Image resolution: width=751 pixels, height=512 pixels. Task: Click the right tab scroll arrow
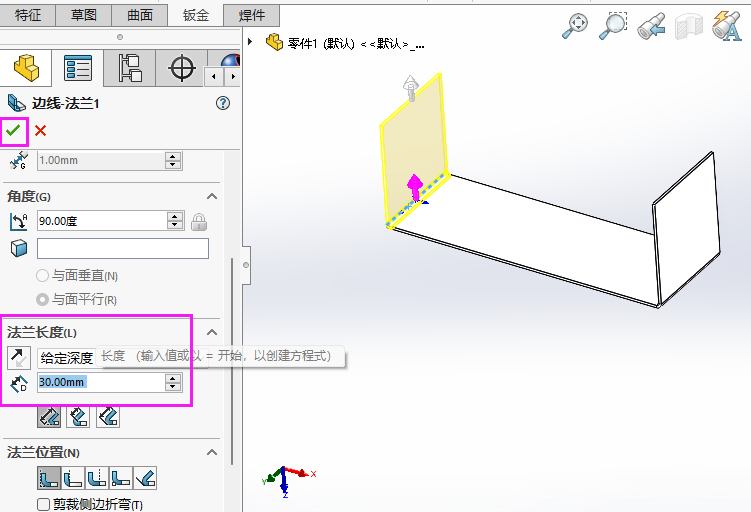[233, 77]
